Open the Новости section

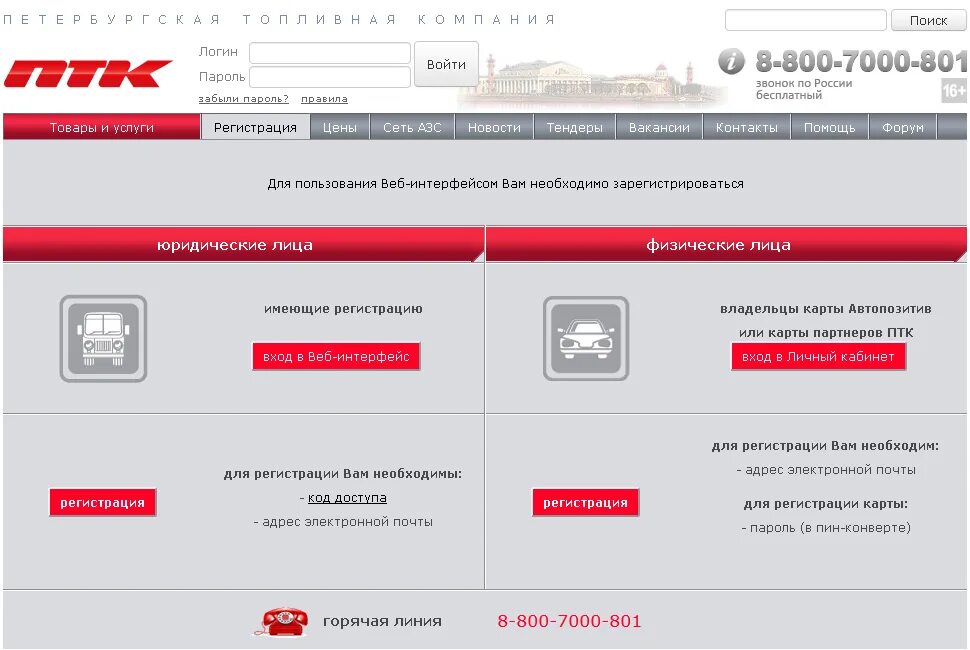click(494, 127)
